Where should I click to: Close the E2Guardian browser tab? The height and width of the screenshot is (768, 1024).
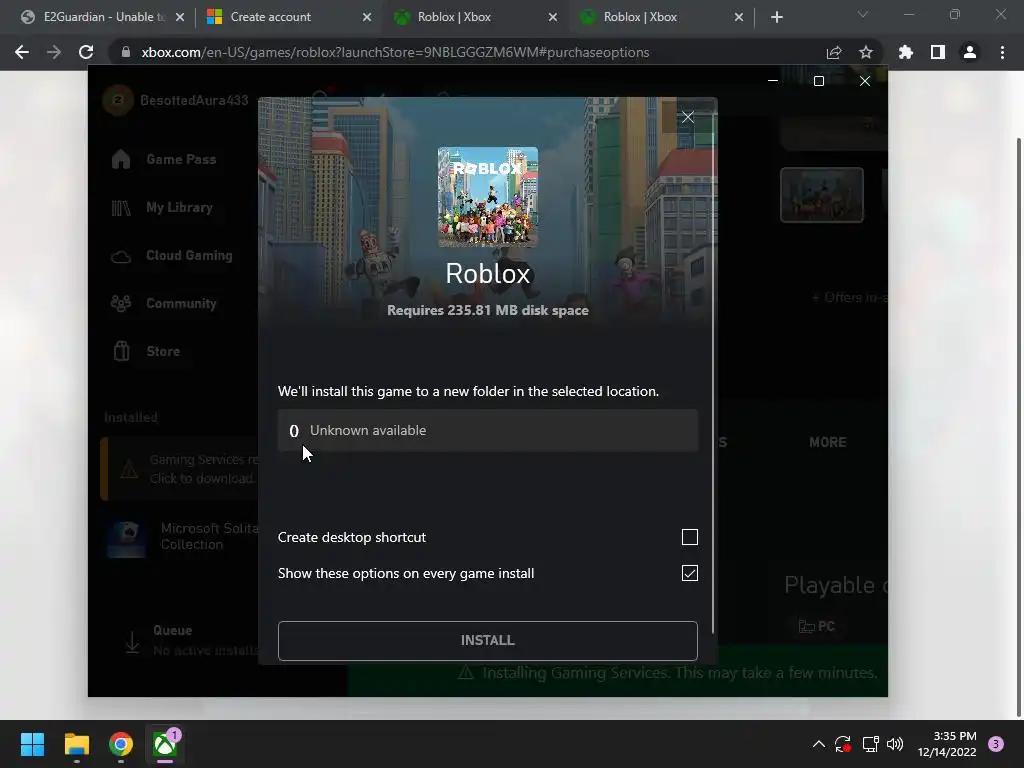(180, 17)
